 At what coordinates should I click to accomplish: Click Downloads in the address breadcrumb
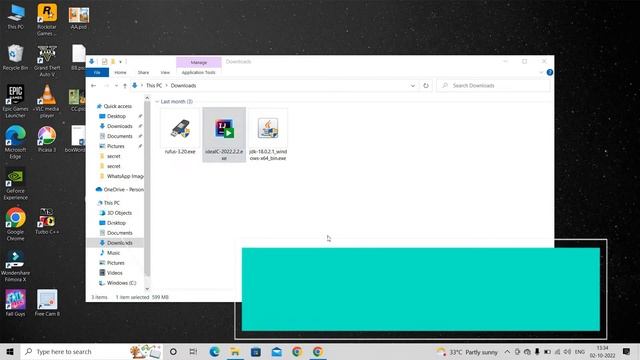coord(183,86)
